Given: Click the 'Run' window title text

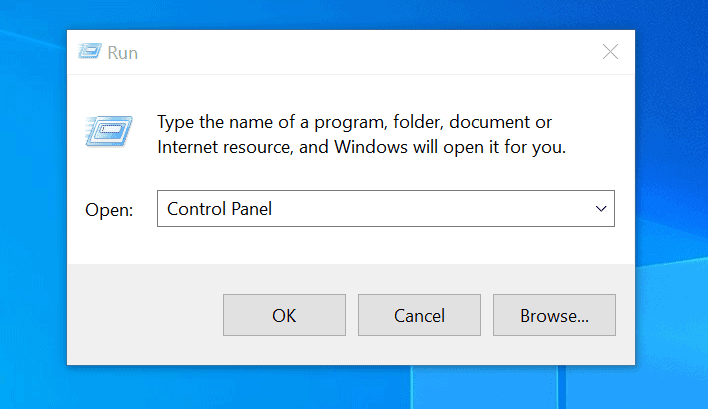Looking at the screenshot, I should [122, 53].
